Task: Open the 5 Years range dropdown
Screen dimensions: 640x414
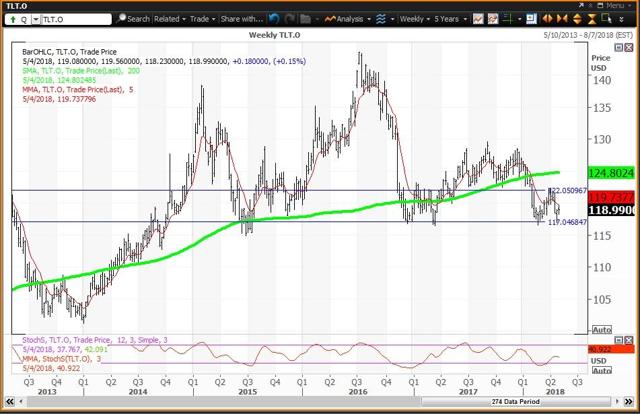Action: (x=451, y=19)
